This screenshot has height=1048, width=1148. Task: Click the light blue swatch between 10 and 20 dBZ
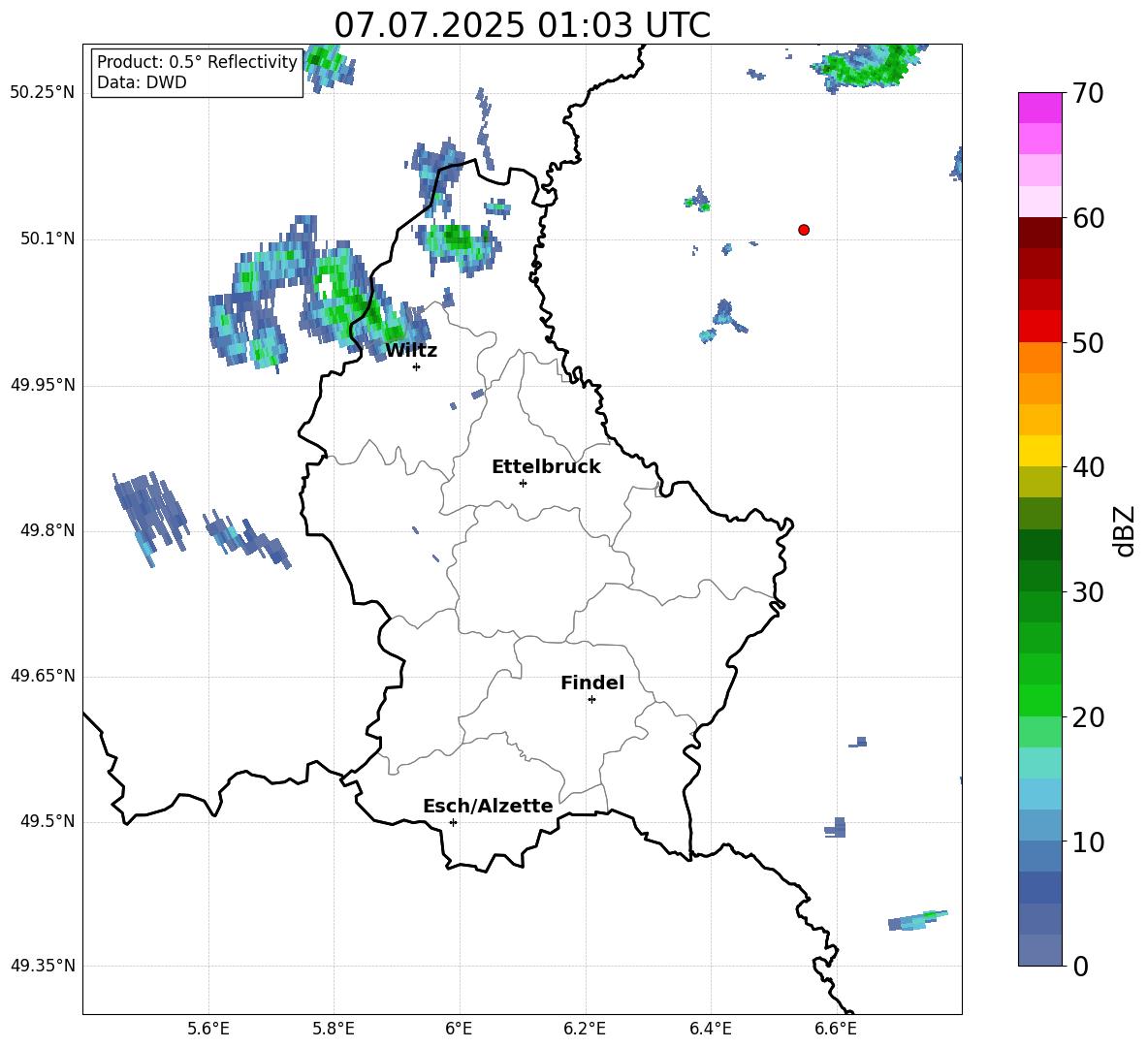tap(1039, 794)
